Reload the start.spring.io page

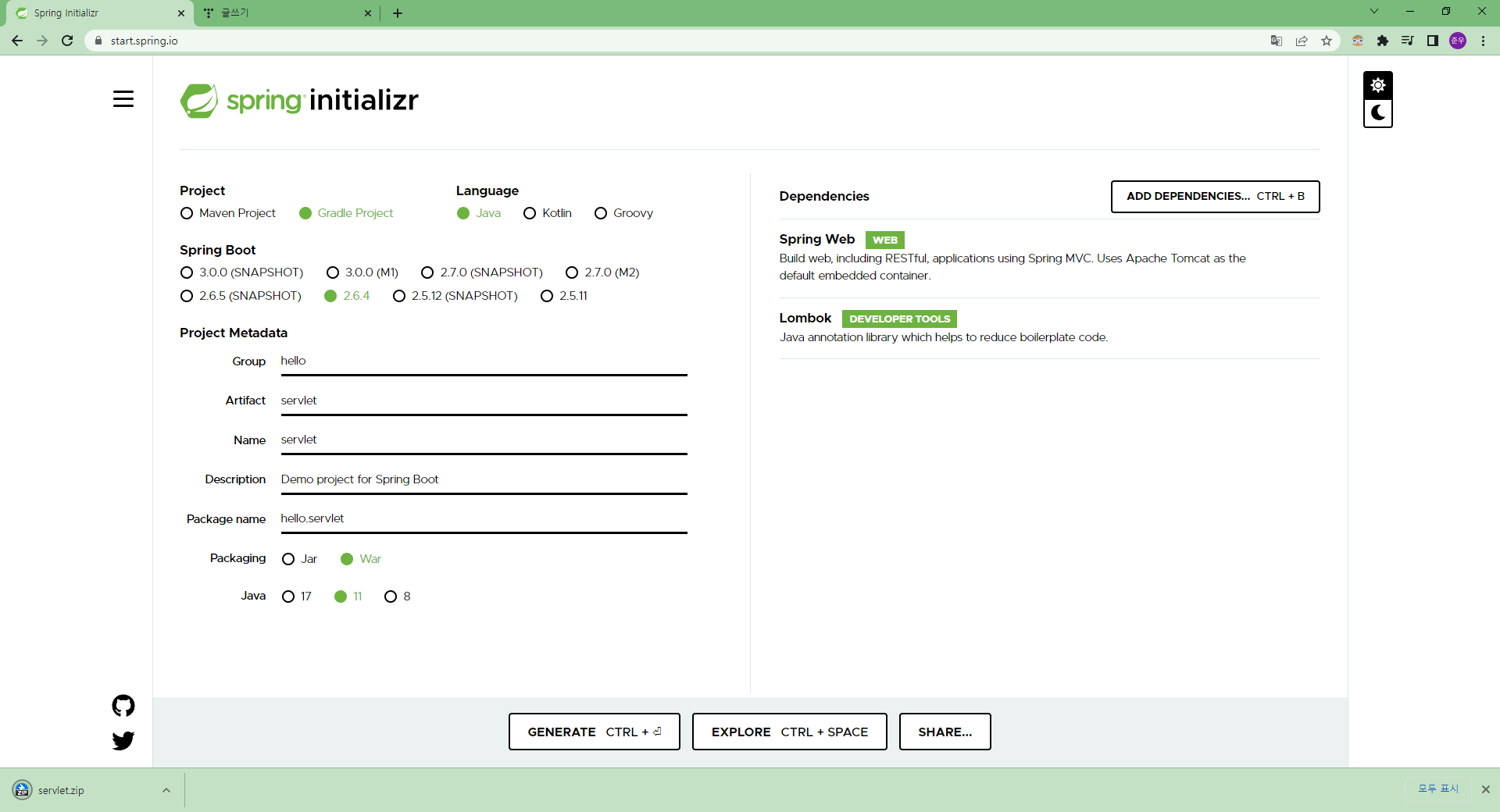67,41
